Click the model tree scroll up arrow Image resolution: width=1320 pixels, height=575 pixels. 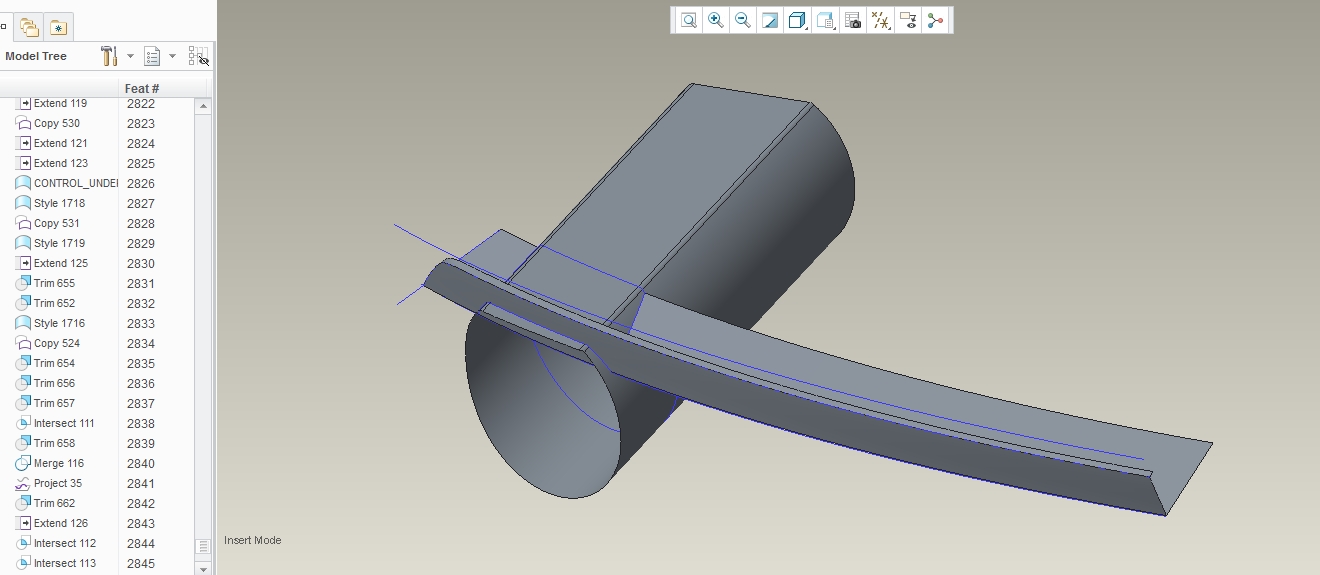pyautogui.click(x=203, y=106)
